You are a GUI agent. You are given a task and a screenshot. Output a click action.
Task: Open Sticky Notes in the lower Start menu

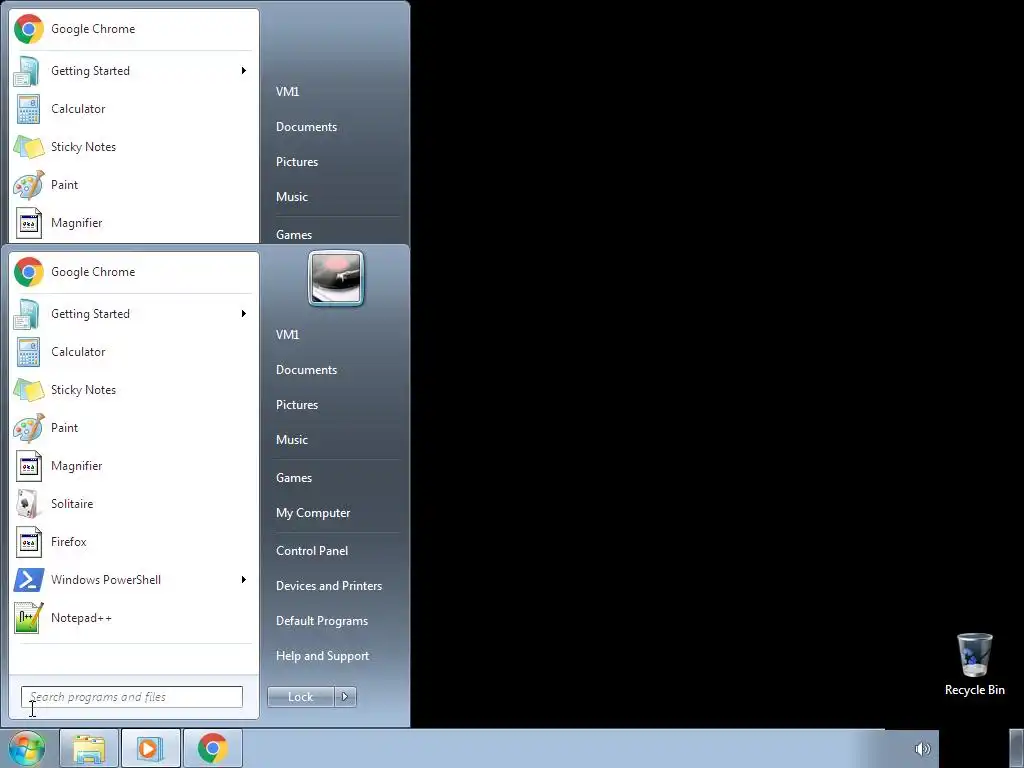tap(133, 389)
